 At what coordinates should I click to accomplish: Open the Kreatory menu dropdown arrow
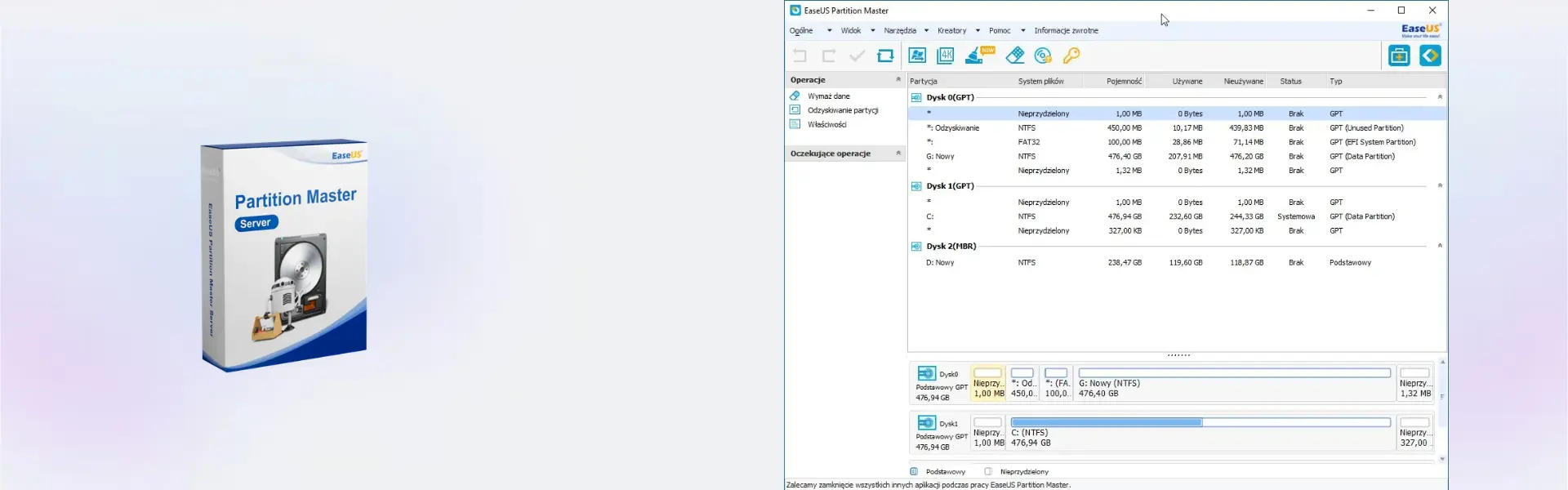[x=978, y=31]
